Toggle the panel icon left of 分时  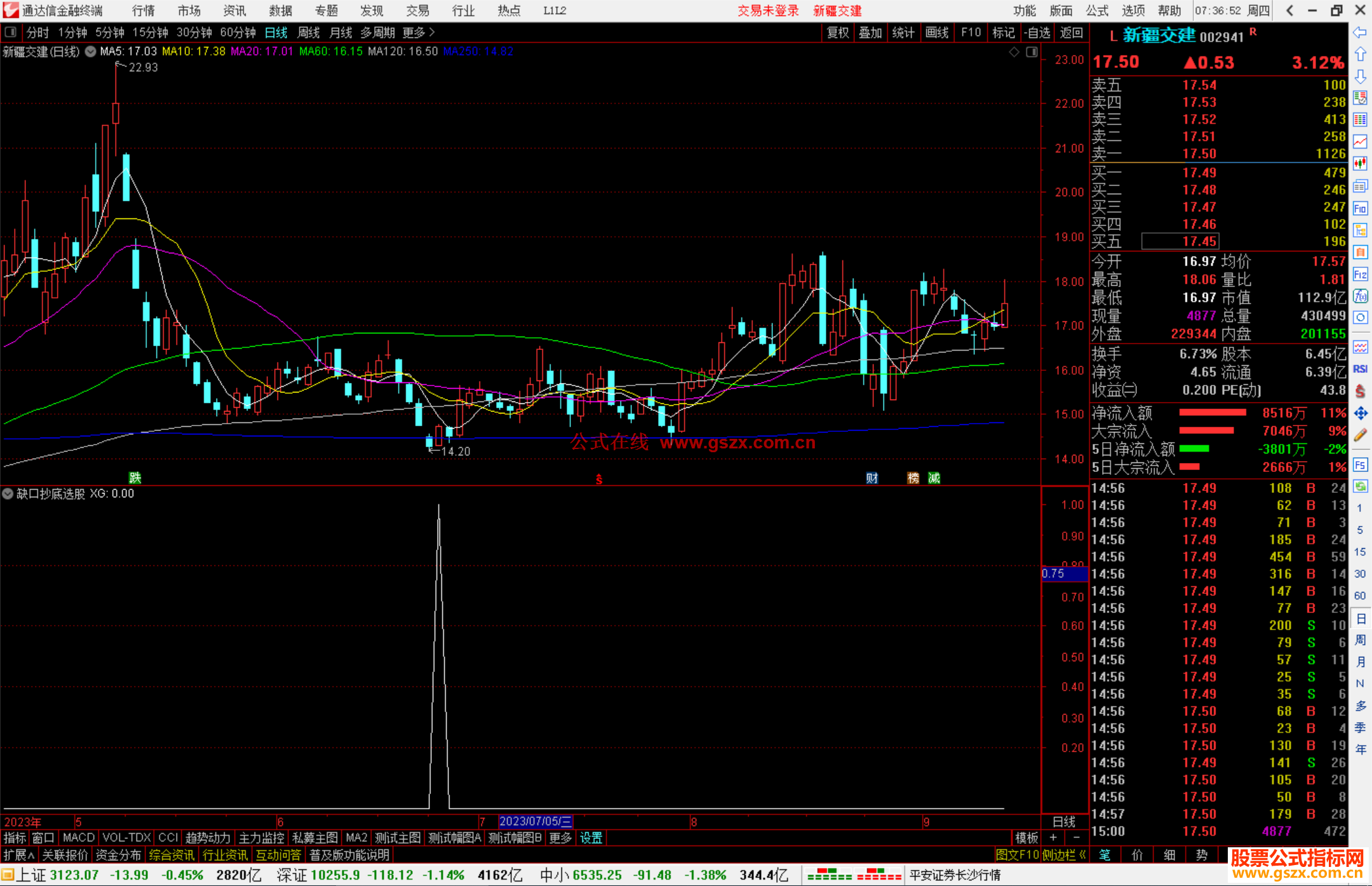coord(11,32)
